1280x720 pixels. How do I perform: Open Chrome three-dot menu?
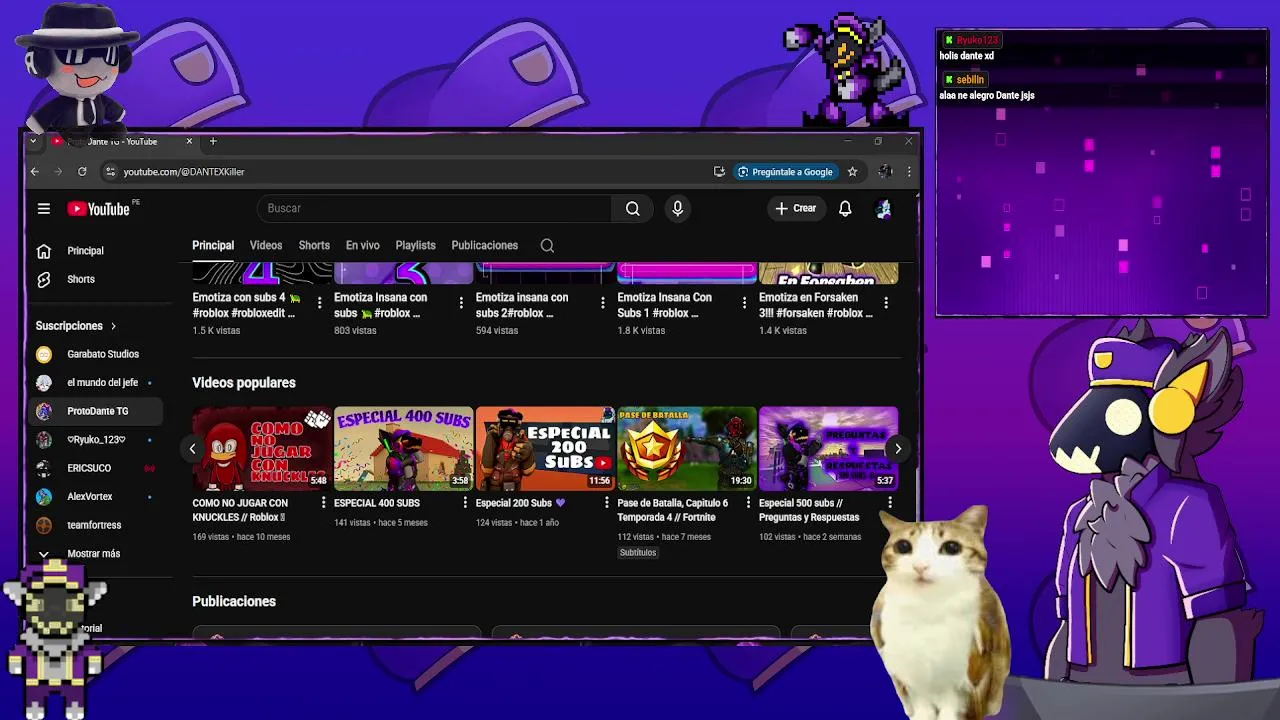click(908, 172)
